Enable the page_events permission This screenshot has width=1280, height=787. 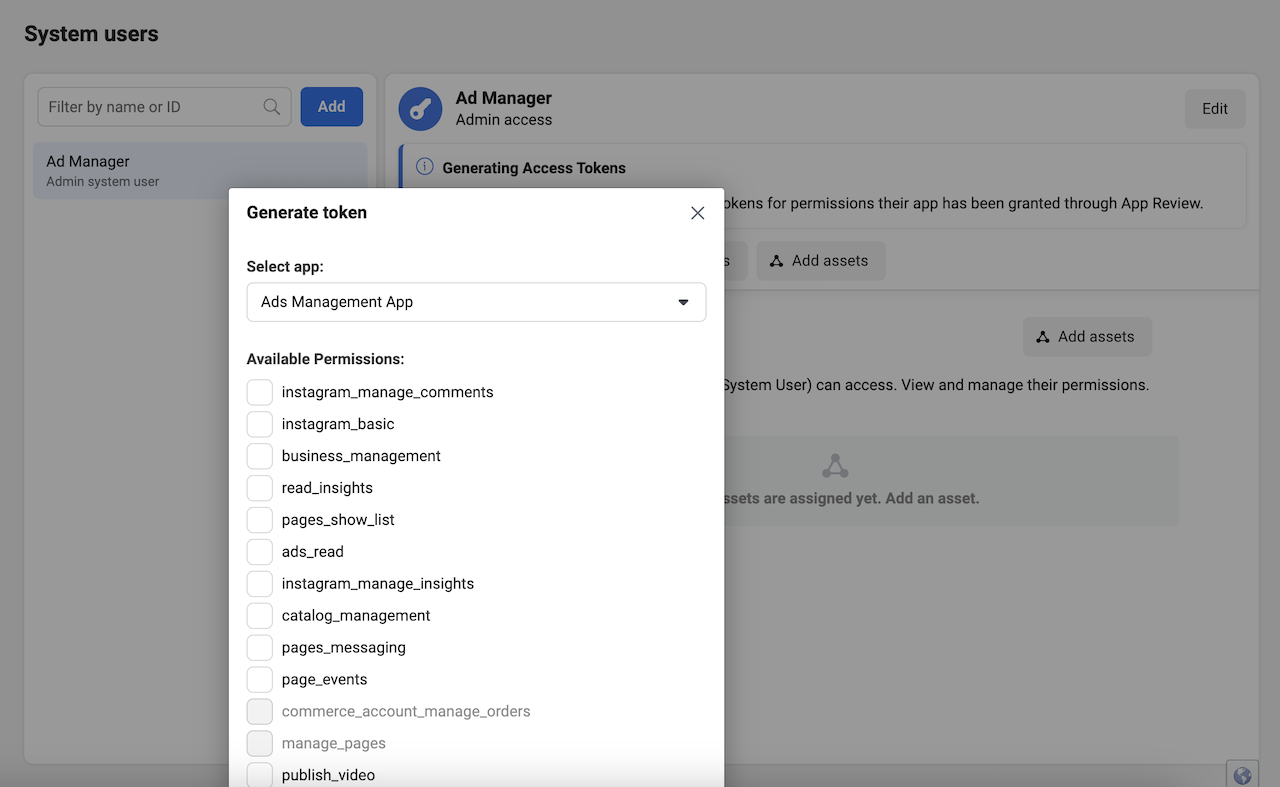coord(260,680)
